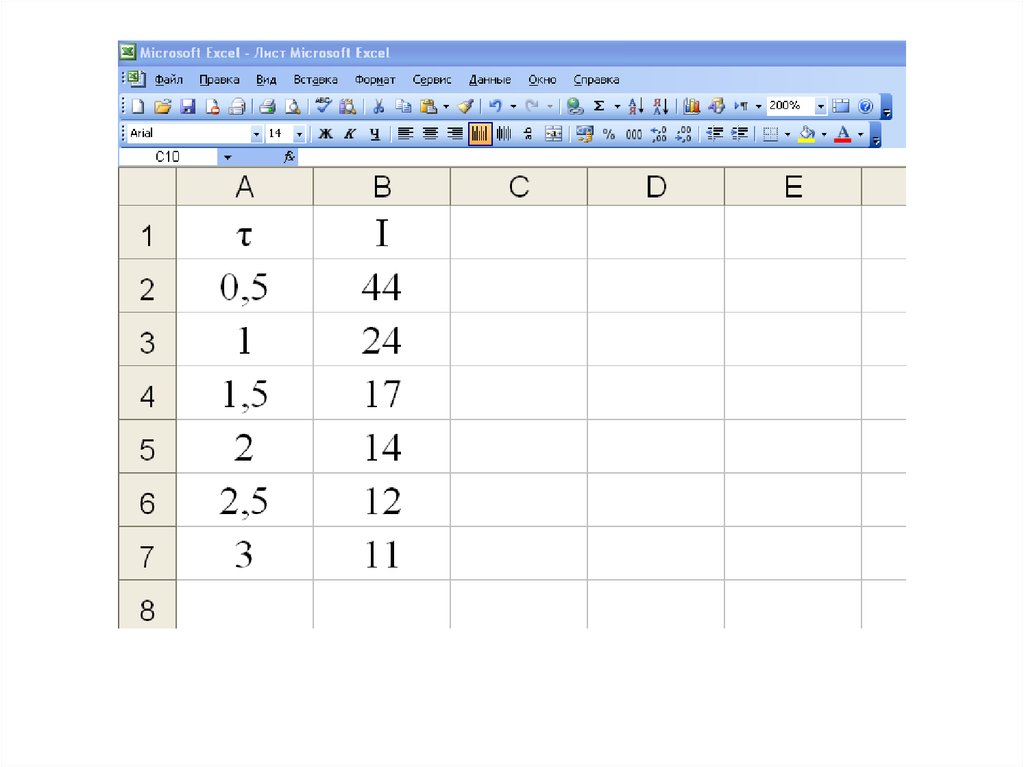This screenshot has width=1024, height=767.
Task: Toggle the highlighted justify alignment button
Action: [479, 134]
